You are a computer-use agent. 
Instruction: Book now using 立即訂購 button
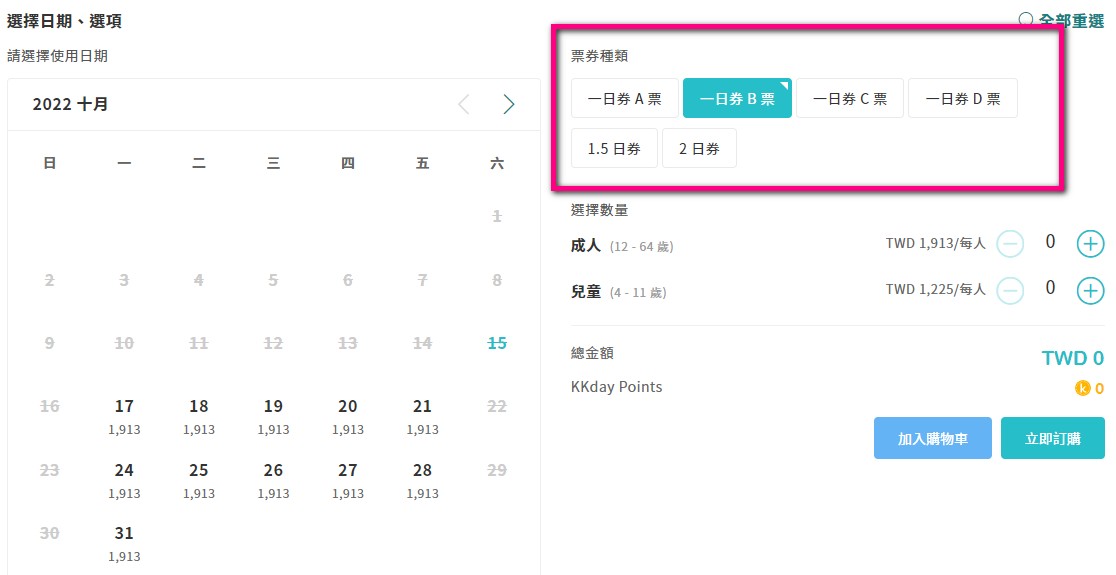tap(1053, 438)
